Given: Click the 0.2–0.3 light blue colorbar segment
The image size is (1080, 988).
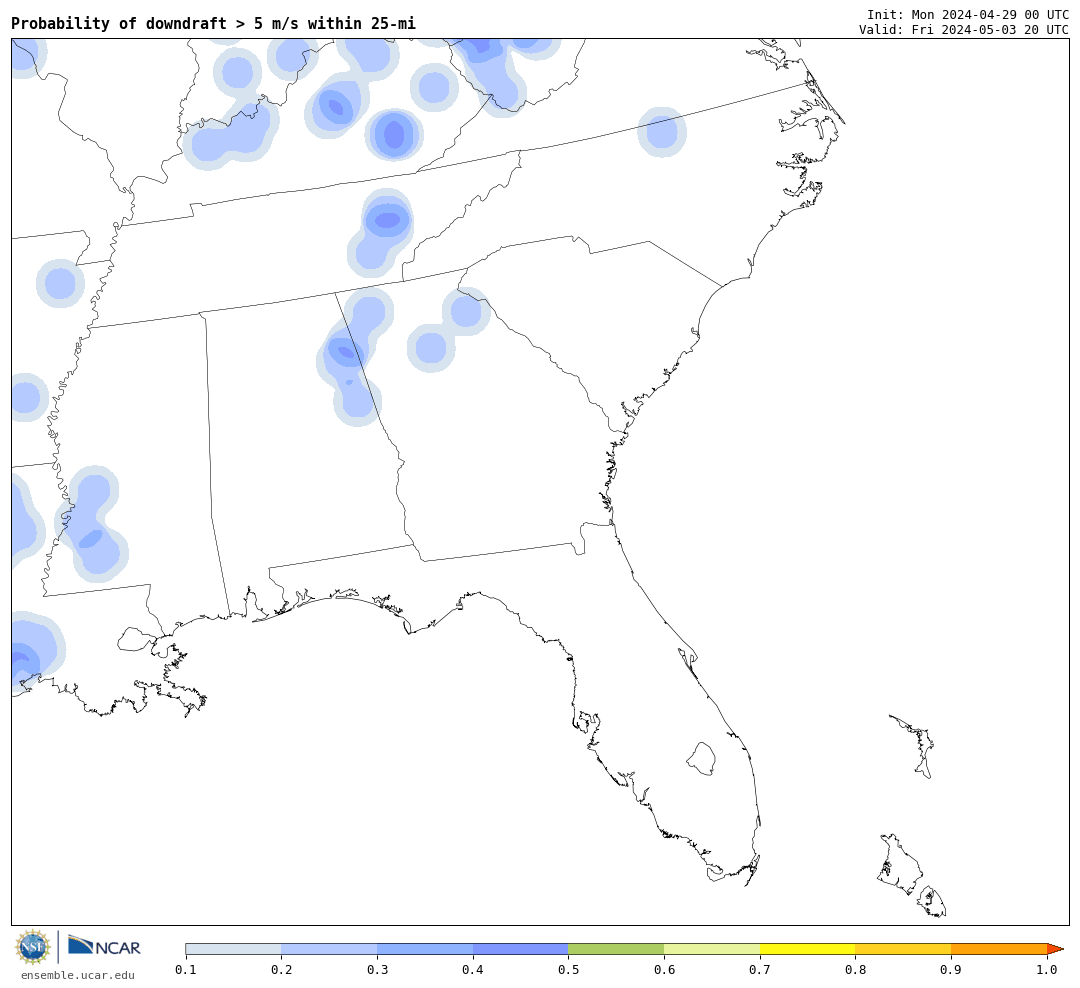Looking at the screenshot, I should coord(329,949).
